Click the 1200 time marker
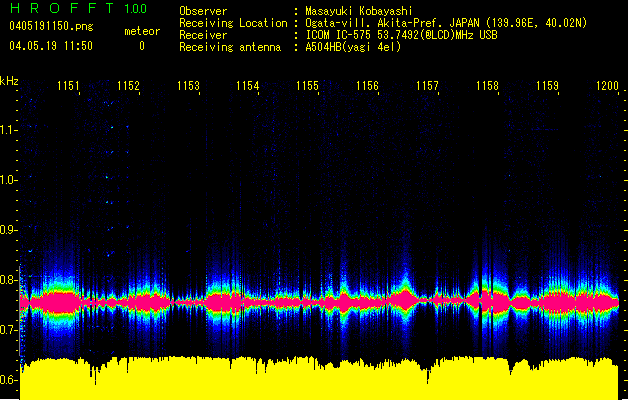629x400 pixels. [x=607, y=85]
